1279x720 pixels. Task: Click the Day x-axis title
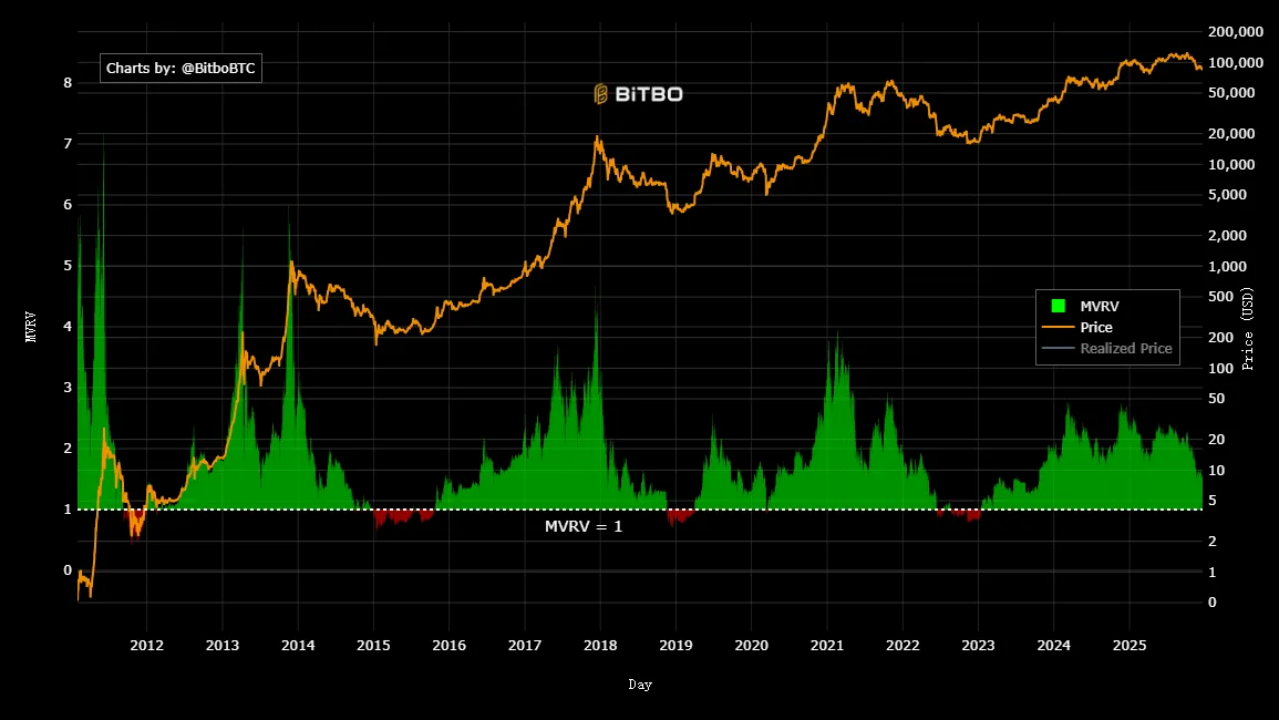(x=640, y=685)
